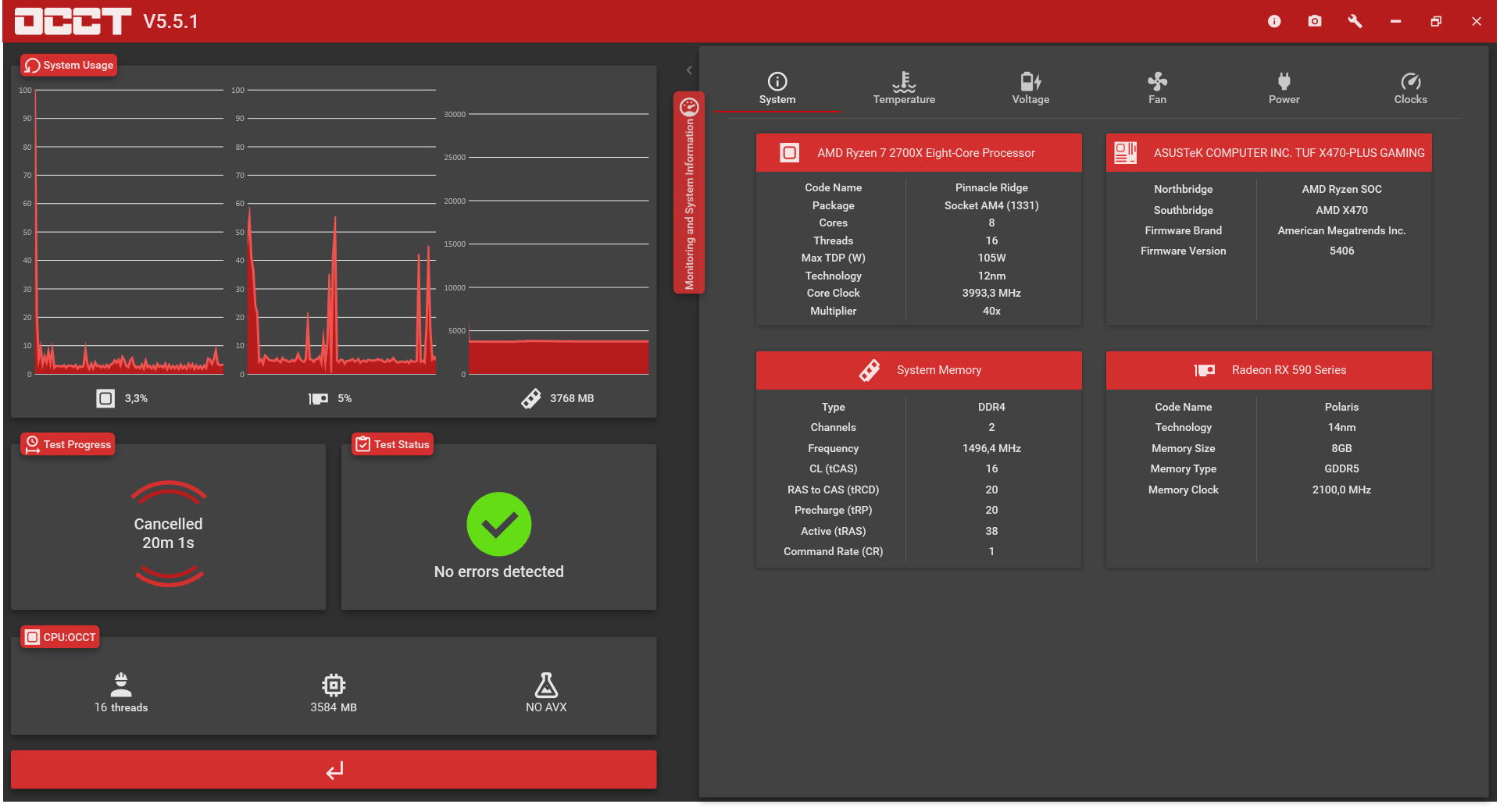The image size is (1500, 812).
Task: Click the green checkmark status icon
Action: coord(498,524)
